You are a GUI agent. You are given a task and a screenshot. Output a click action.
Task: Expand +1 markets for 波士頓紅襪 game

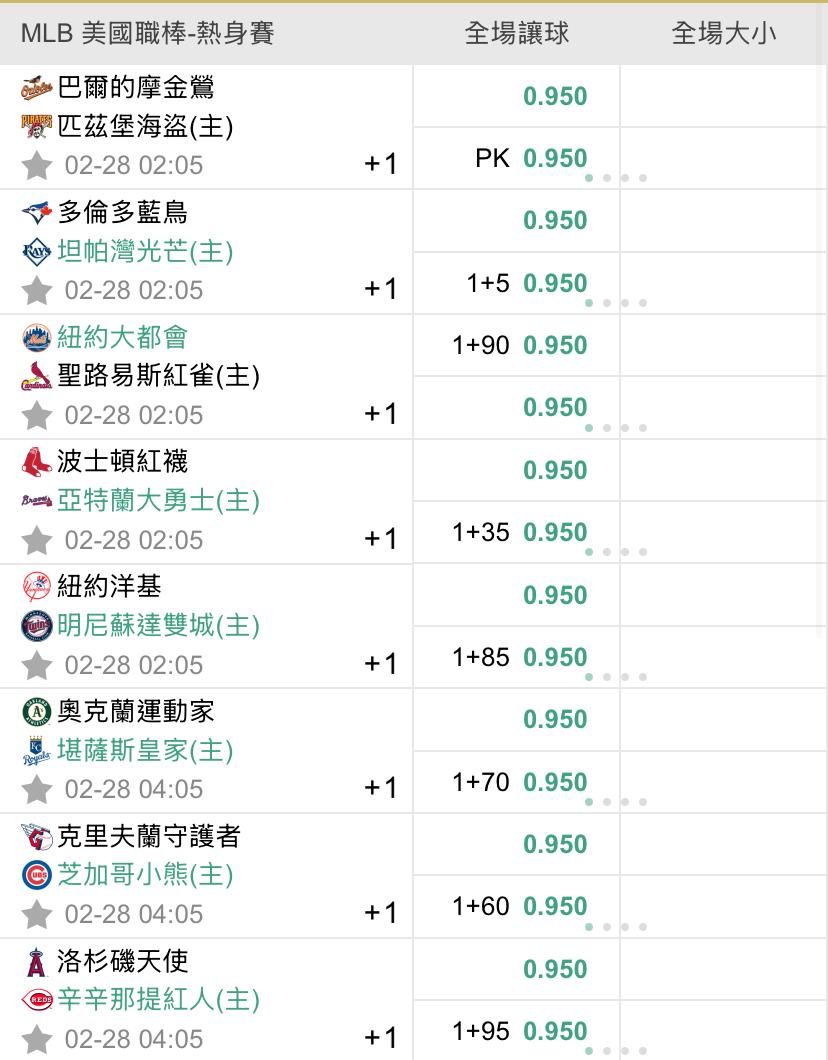coord(380,539)
